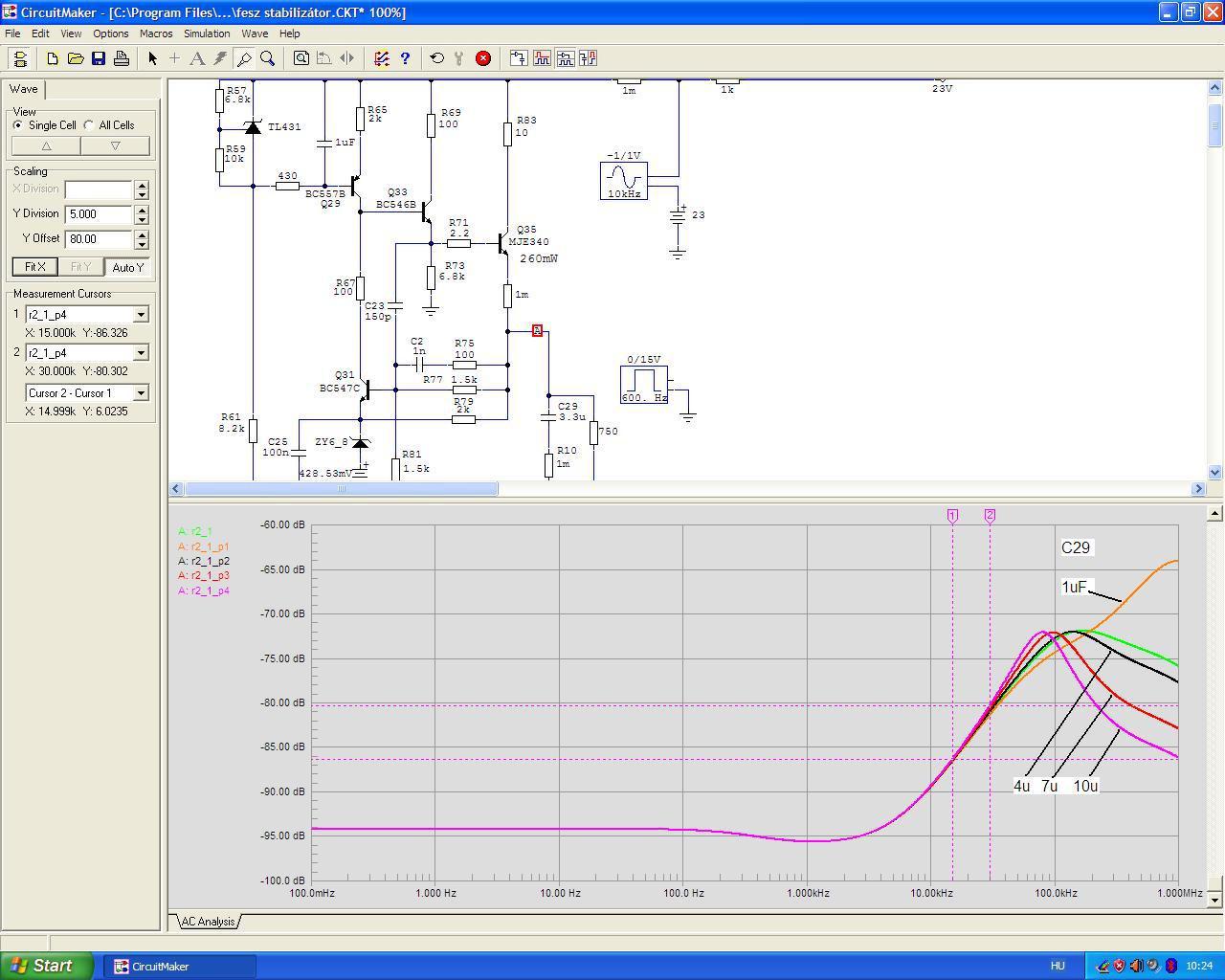This screenshot has width=1225, height=980.
Task: Select the Single Cell radio button
Action: click(x=18, y=125)
